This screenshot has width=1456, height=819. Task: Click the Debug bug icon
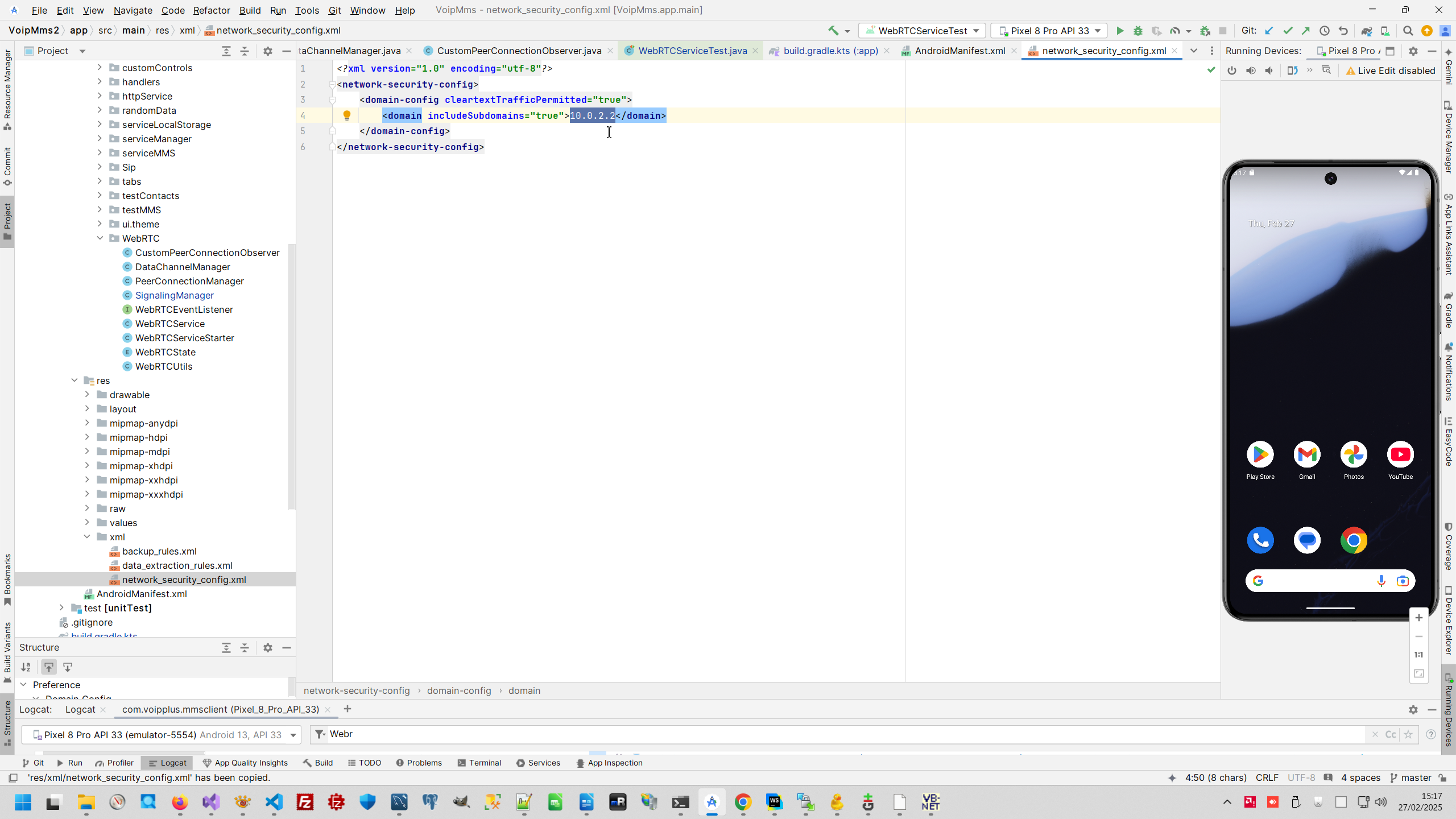point(1137,31)
